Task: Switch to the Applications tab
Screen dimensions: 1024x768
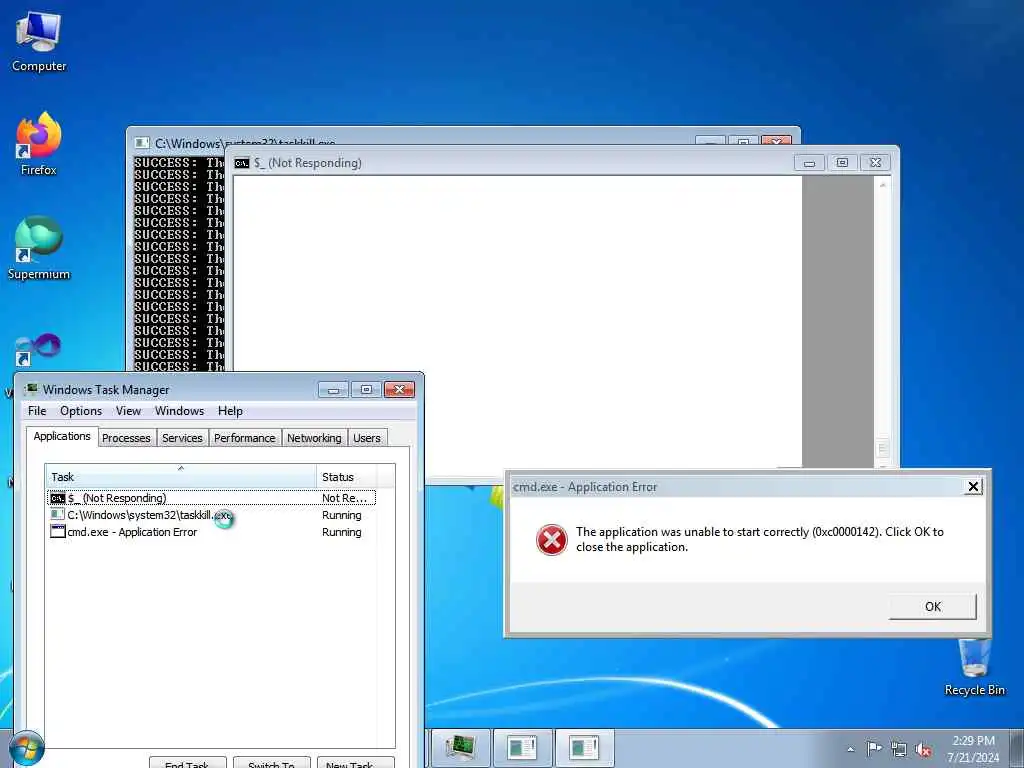Action: pyautogui.click(x=62, y=436)
